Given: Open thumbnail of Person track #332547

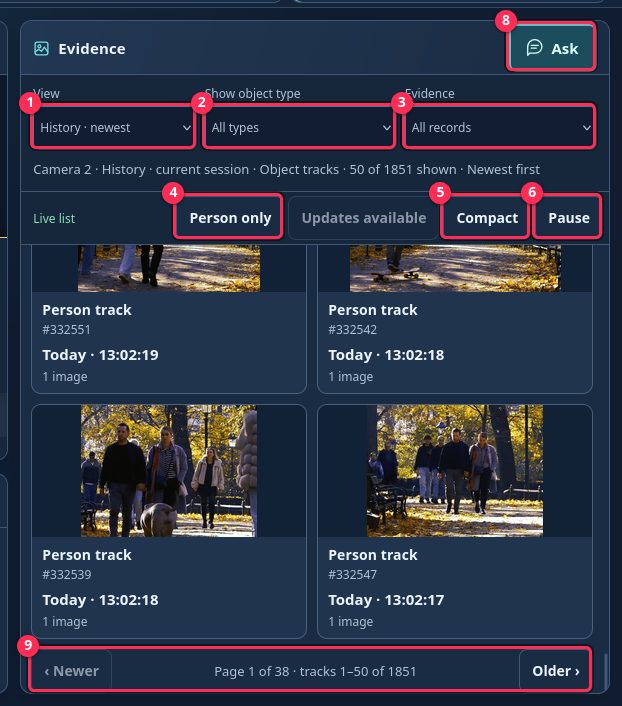Looking at the screenshot, I should pos(455,471).
